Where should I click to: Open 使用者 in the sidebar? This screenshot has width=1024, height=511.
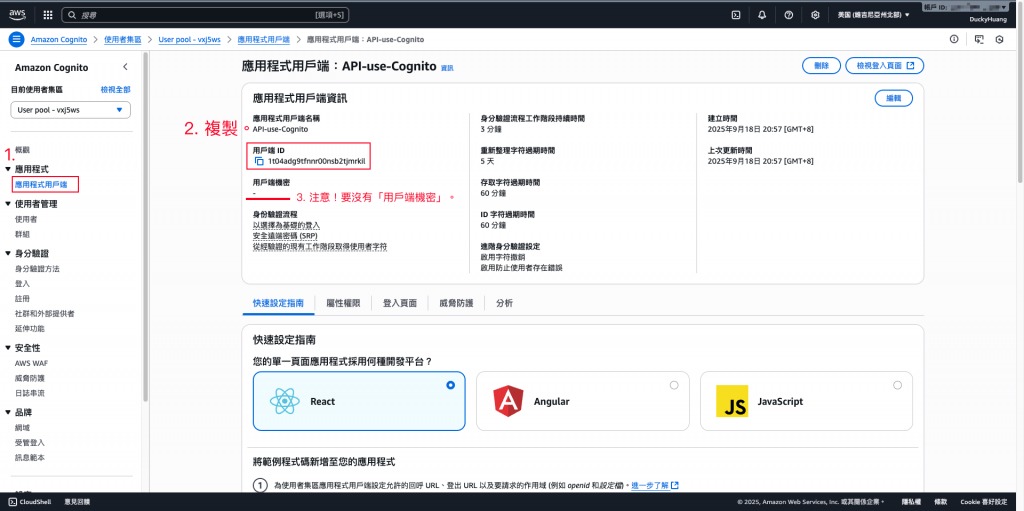click(x=25, y=220)
